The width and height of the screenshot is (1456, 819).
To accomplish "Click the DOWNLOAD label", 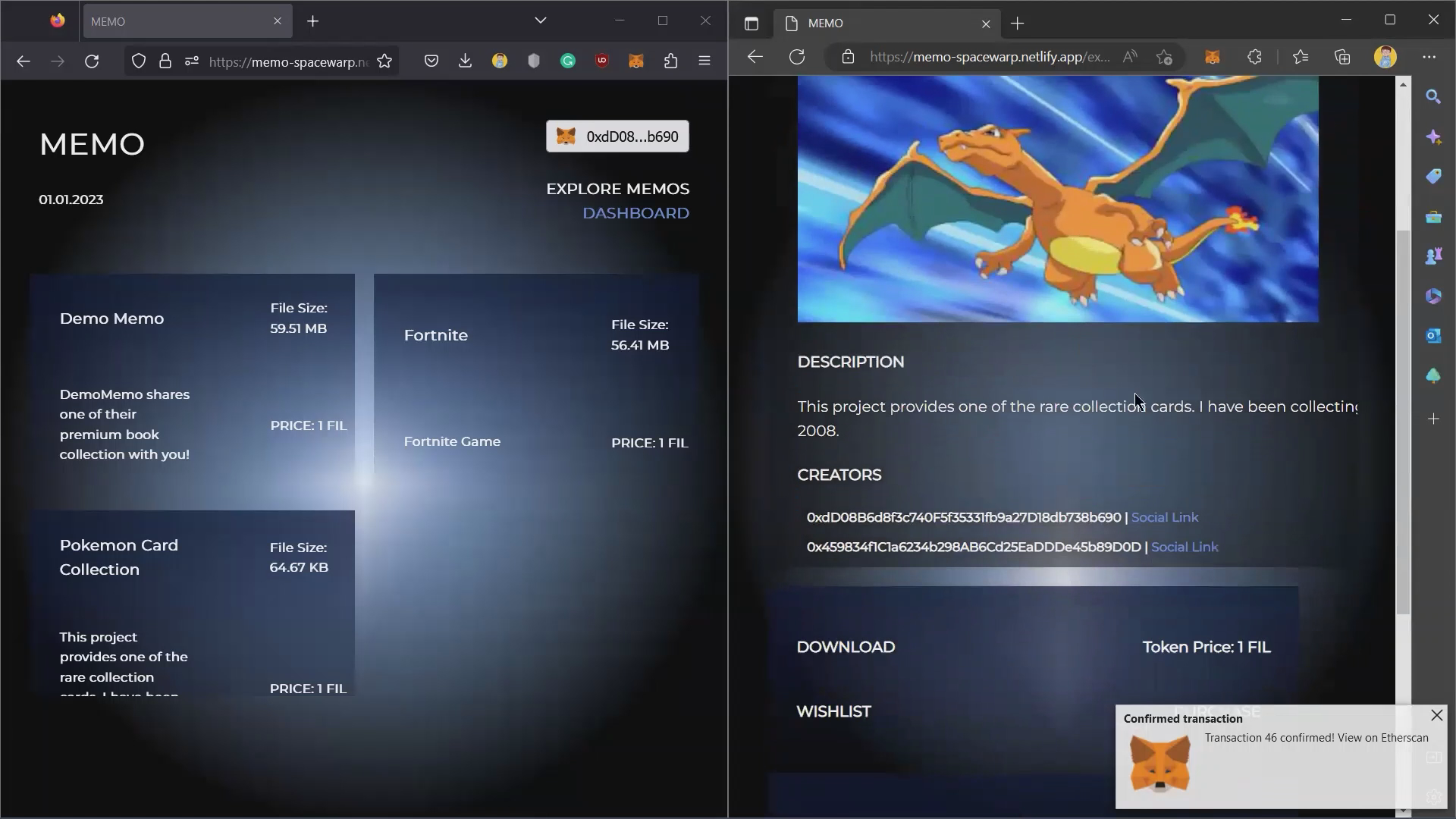I will click(x=846, y=647).
